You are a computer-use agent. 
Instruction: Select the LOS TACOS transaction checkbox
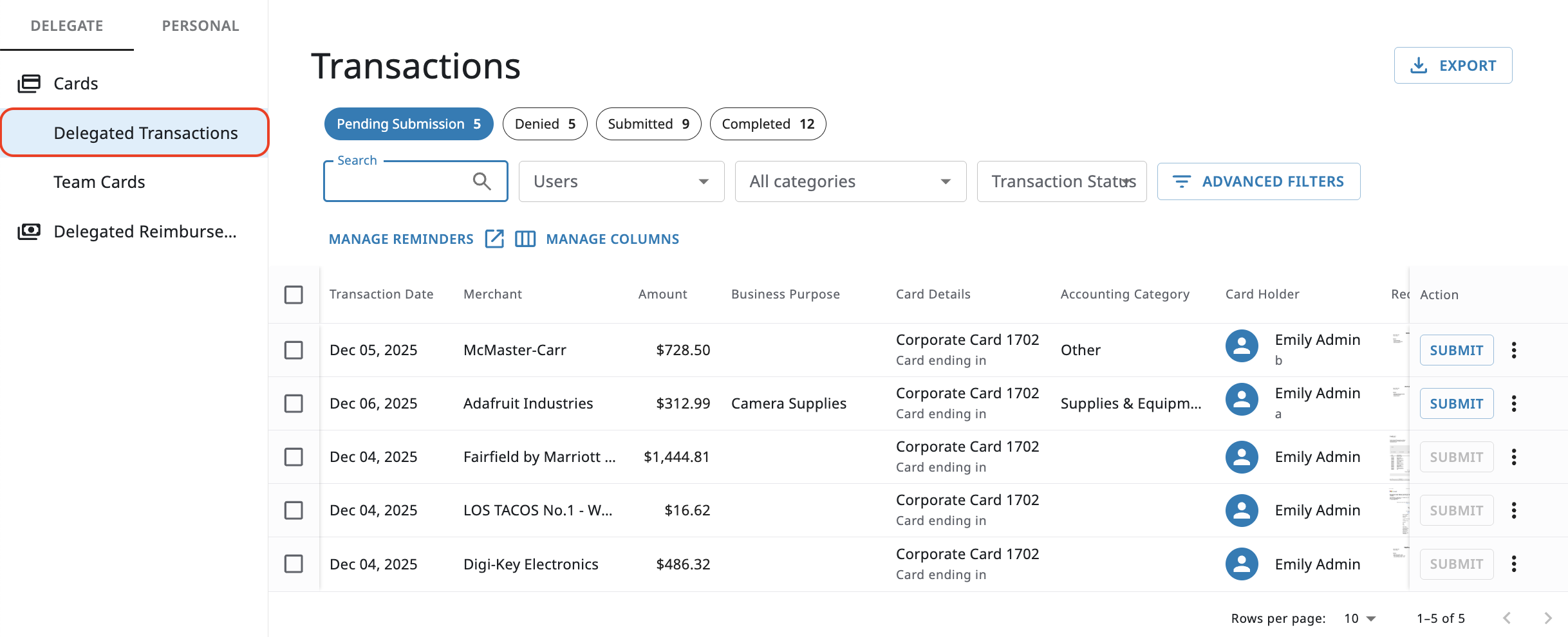(x=294, y=510)
